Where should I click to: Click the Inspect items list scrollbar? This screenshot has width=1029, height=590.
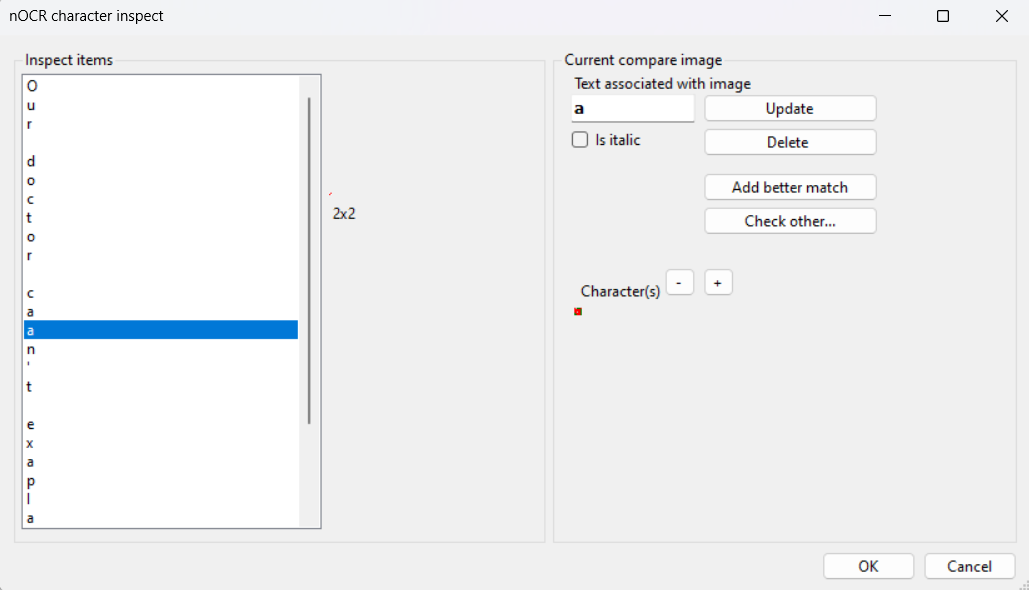pyautogui.click(x=309, y=261)
